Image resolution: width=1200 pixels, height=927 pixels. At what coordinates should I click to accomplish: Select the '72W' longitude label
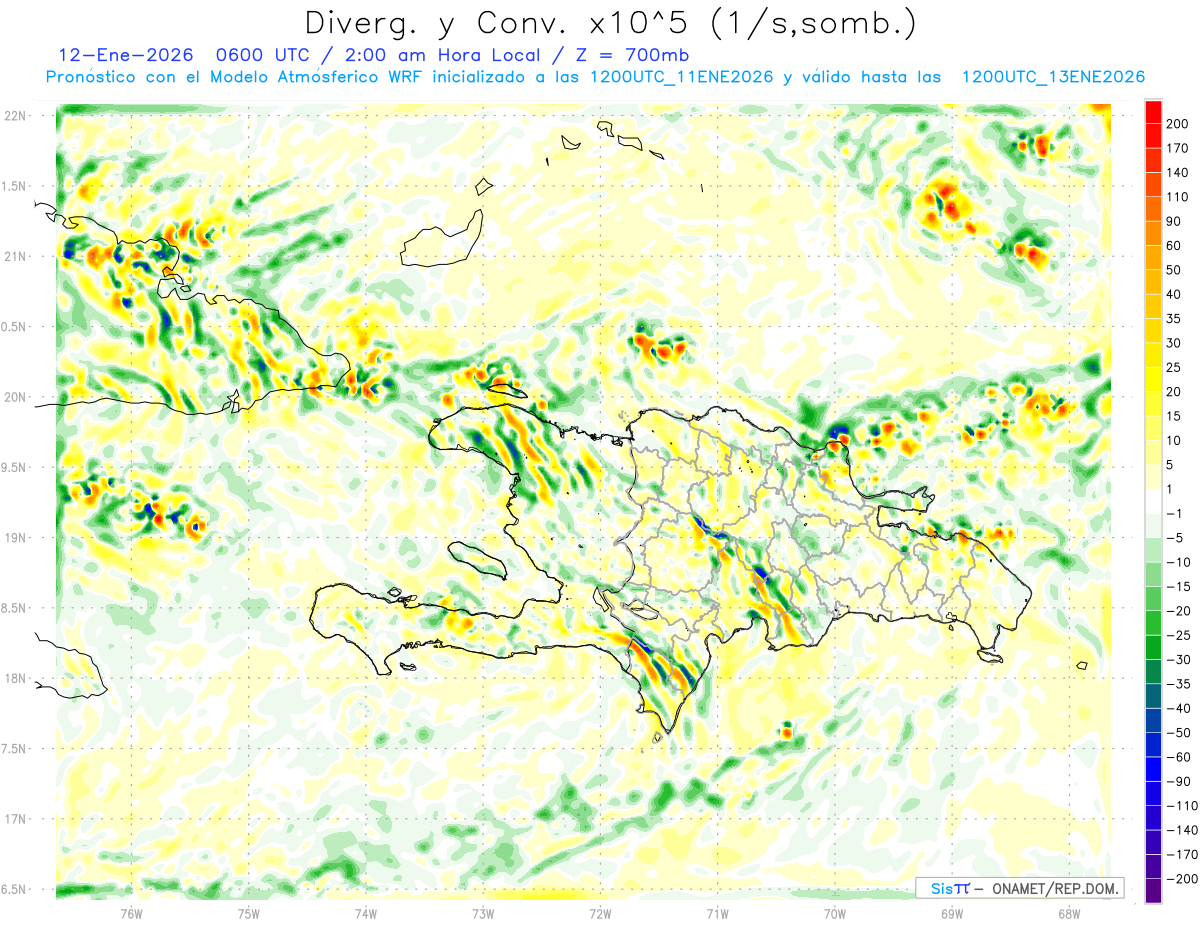600,913
